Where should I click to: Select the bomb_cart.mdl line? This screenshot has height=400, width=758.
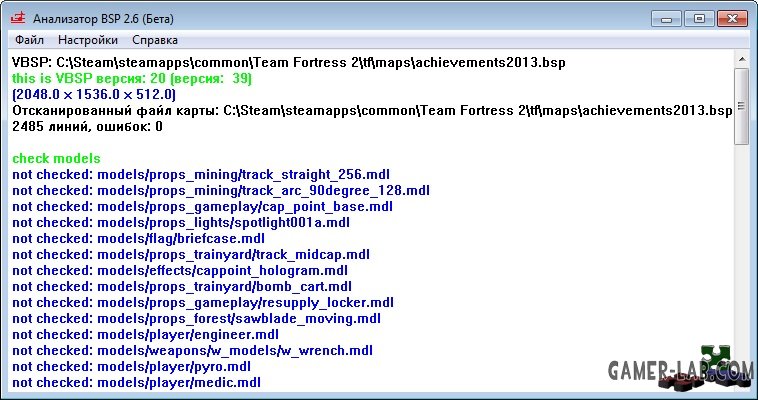[182, 286]
